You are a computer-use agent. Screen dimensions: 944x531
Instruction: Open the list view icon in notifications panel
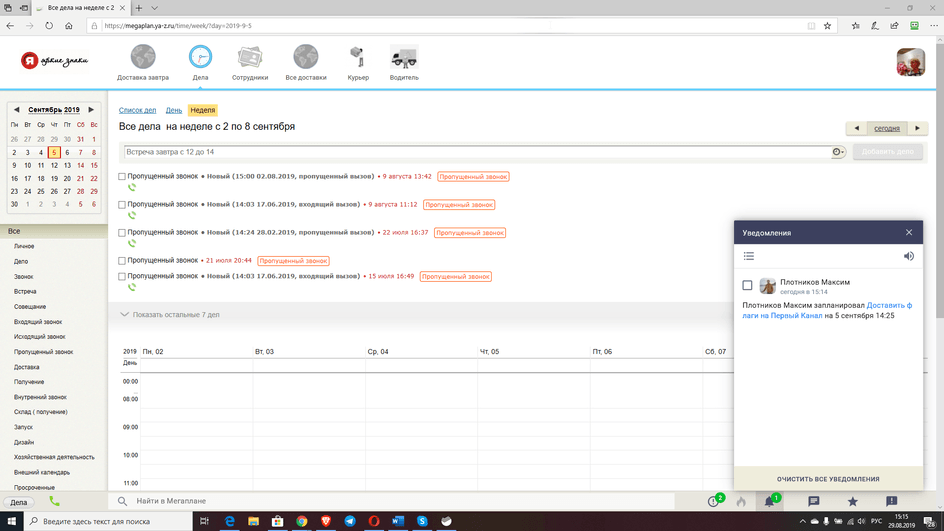click(748, 256)
